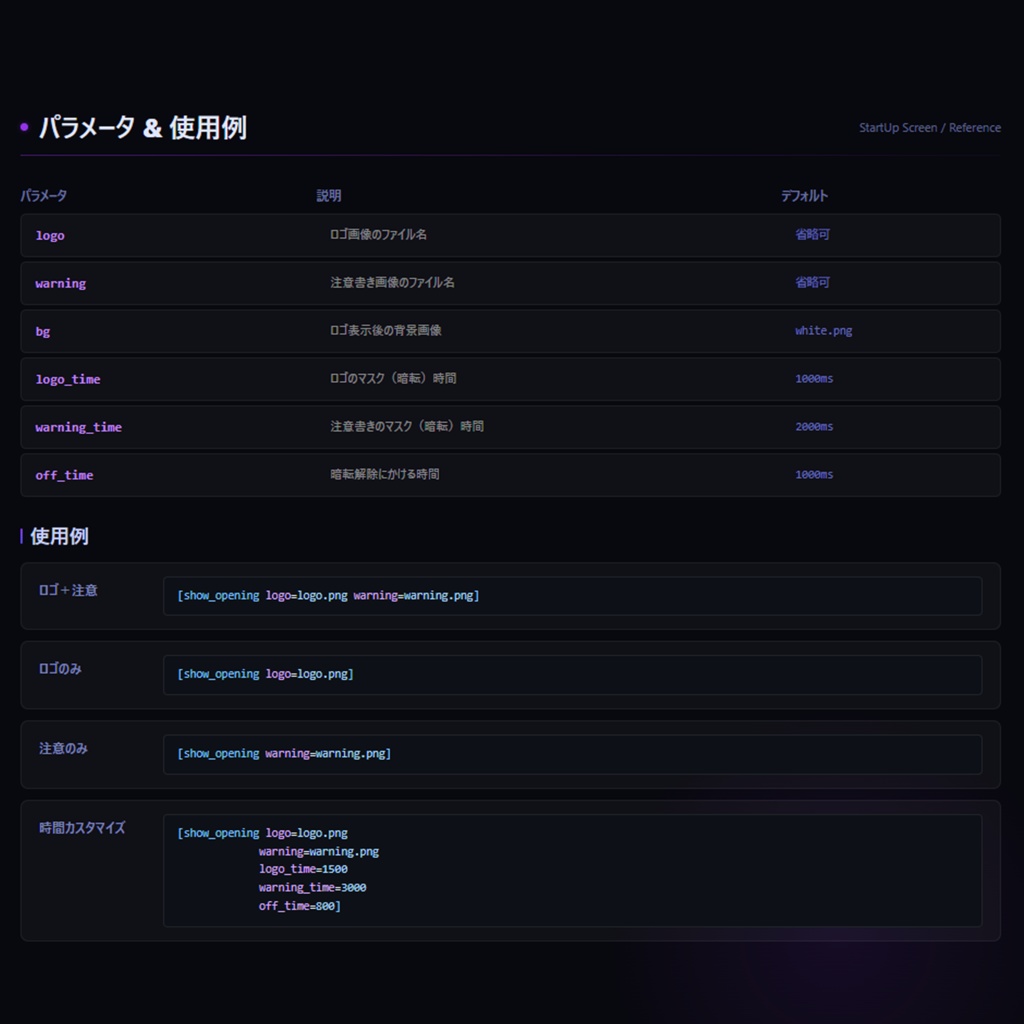Image resolution: width=1024 pixels, height=1024 pixels.
Task: Click 'off_time=800]' code line
Action: coord(300,906)
